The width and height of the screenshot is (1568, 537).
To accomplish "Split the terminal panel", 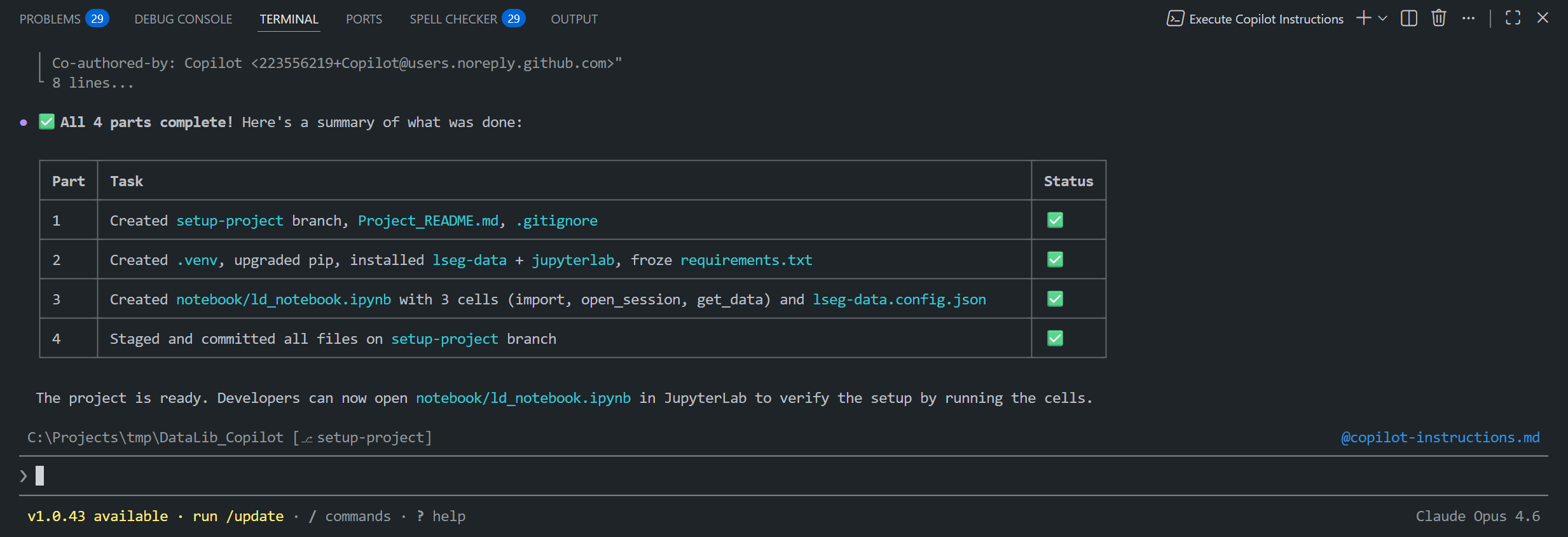I will coord(1409,18).
